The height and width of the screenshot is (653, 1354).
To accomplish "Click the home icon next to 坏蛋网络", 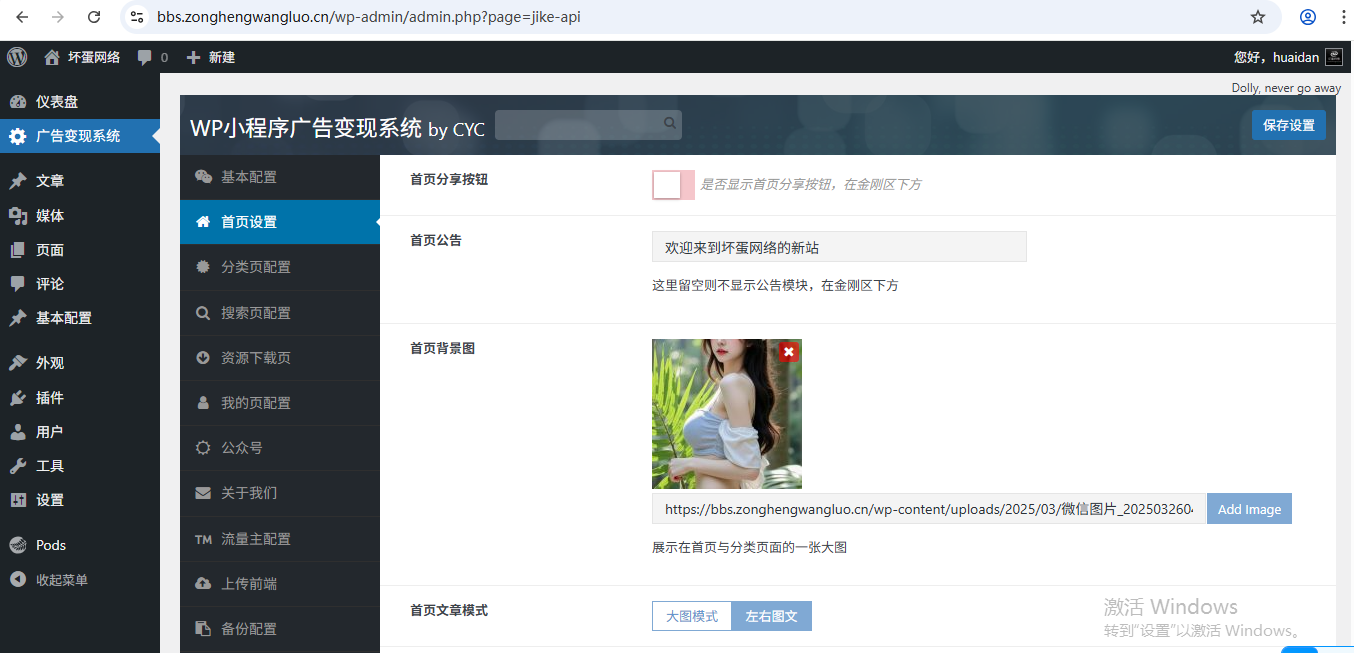I will [x=52, y=58].
